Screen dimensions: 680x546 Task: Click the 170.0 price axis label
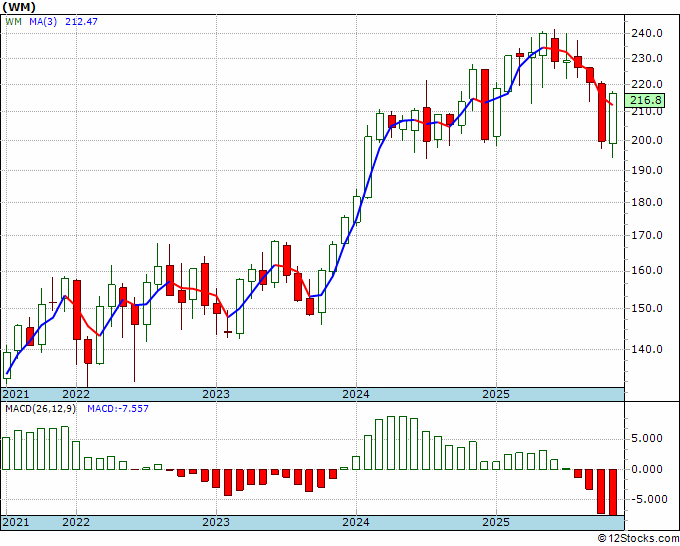[x=646, y=235]
